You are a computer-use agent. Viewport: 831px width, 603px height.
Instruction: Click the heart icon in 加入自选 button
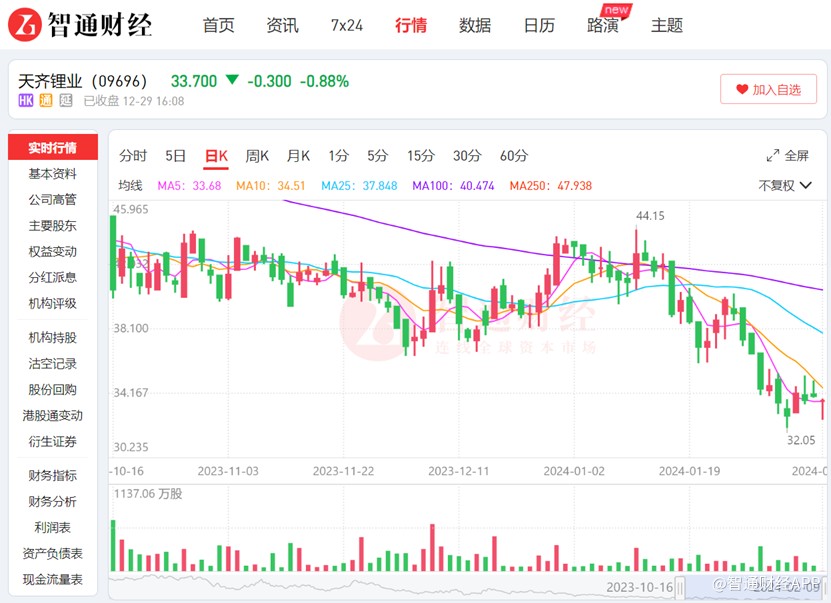(x=742, y=89)
